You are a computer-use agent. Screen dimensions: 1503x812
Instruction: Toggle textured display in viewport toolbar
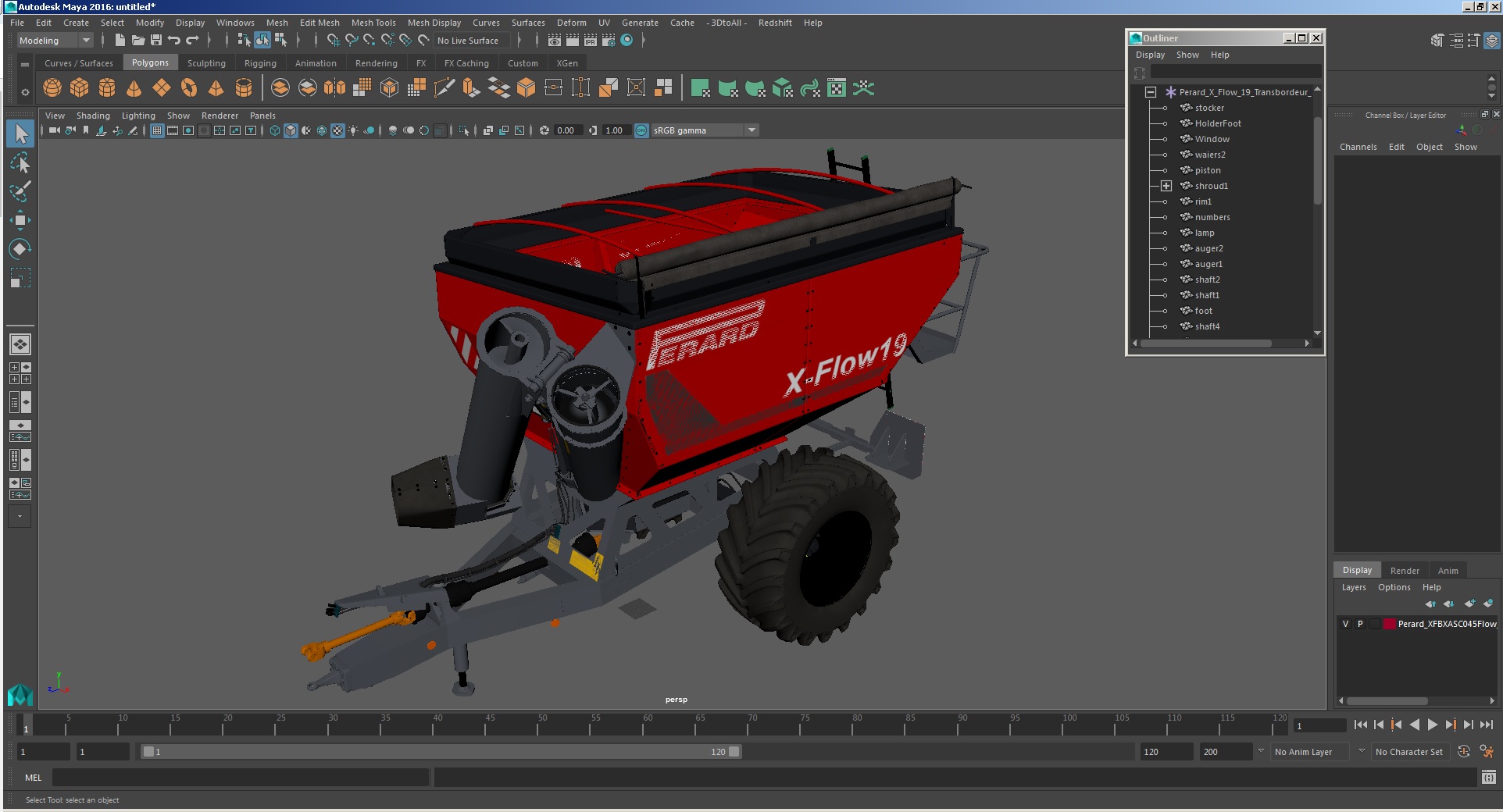(337, 130)
